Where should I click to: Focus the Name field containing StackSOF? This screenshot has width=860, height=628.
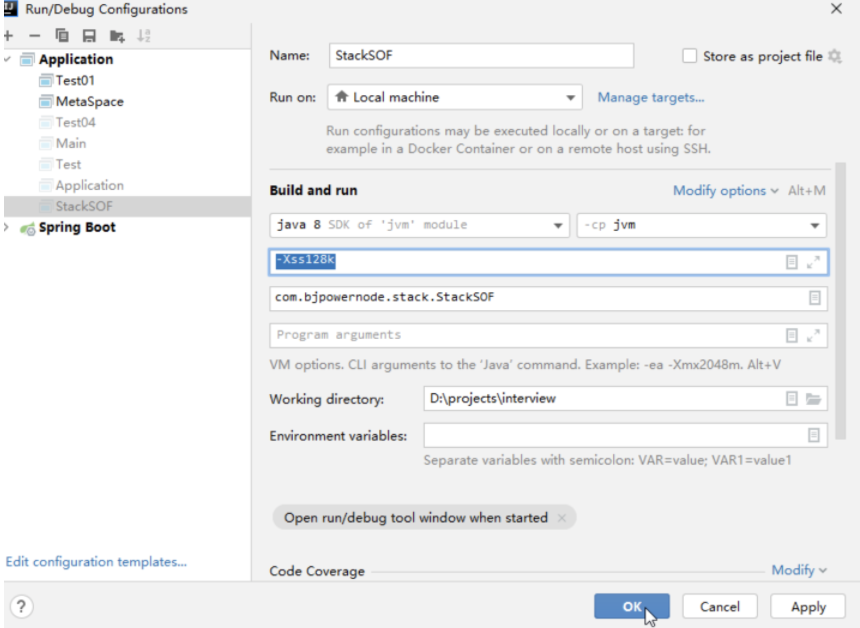tap(482, 56)
